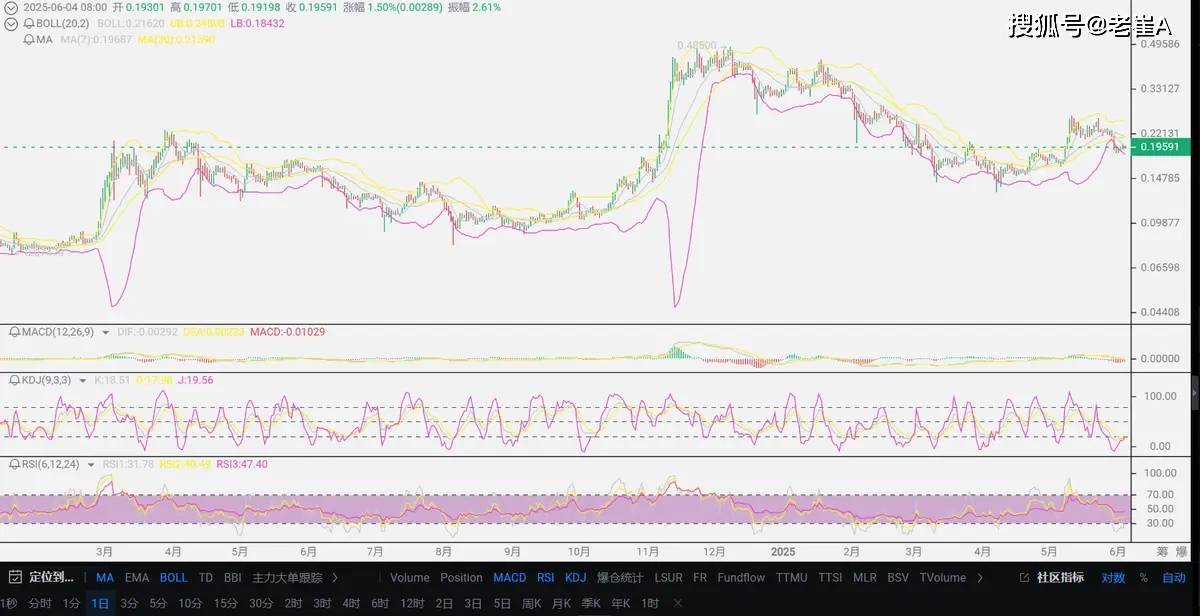Switch to the 分时 timeframe

[x=40, y=603]
